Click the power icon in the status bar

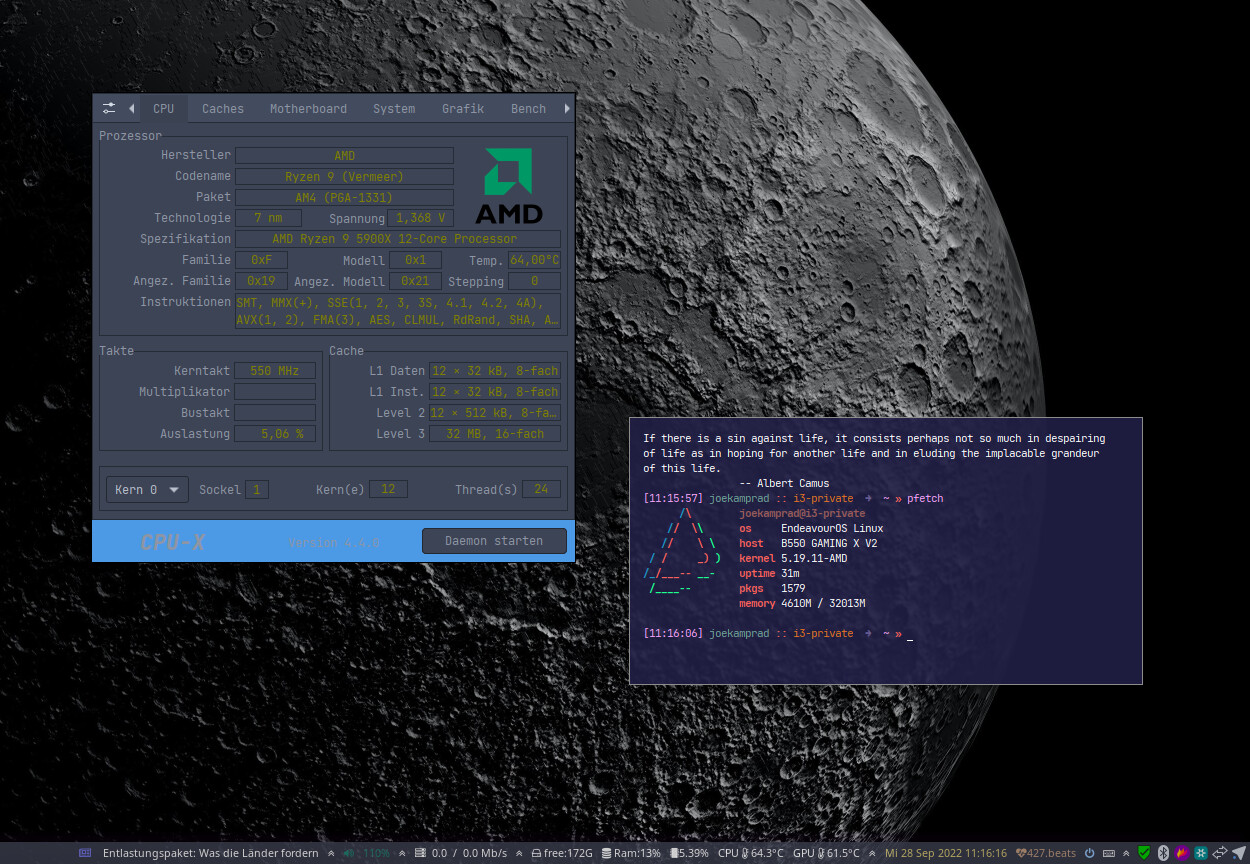[x=1089, y=853]
